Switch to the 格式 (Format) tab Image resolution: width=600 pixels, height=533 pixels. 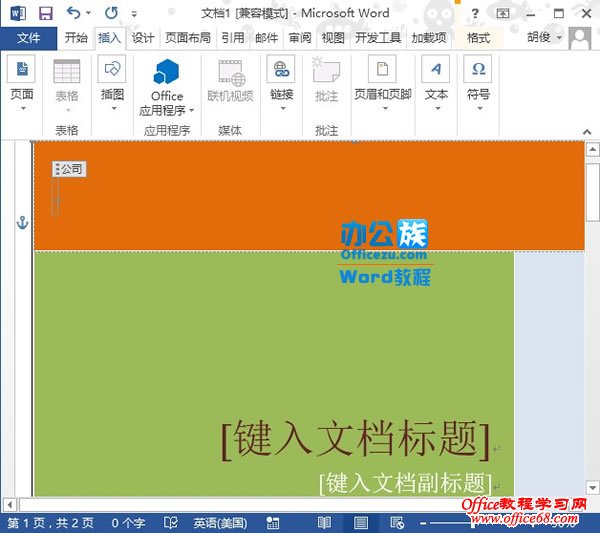click(478, 38)
